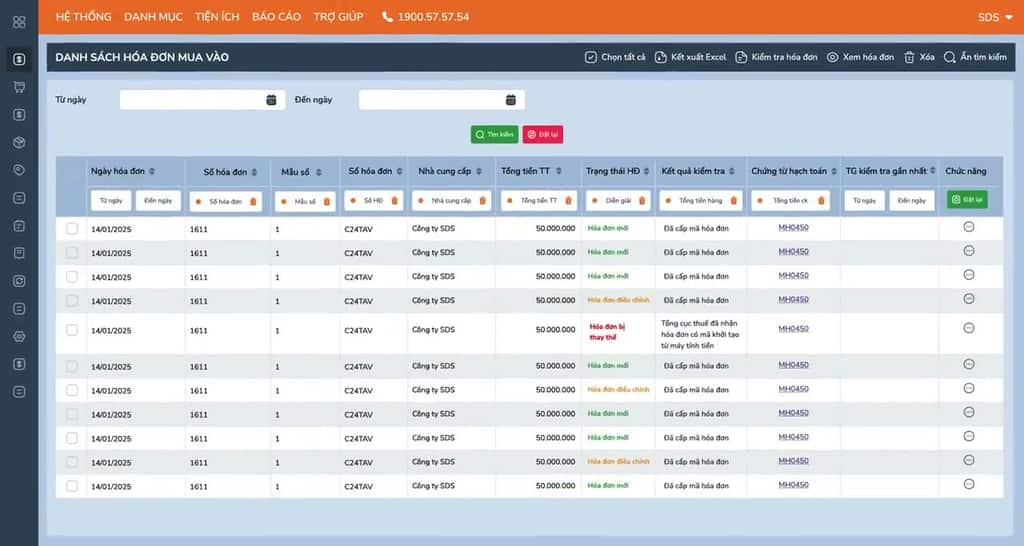The image size is (1024, 546).
Task: Open the BÁO CÁO menu
Action: pos(276,17)
